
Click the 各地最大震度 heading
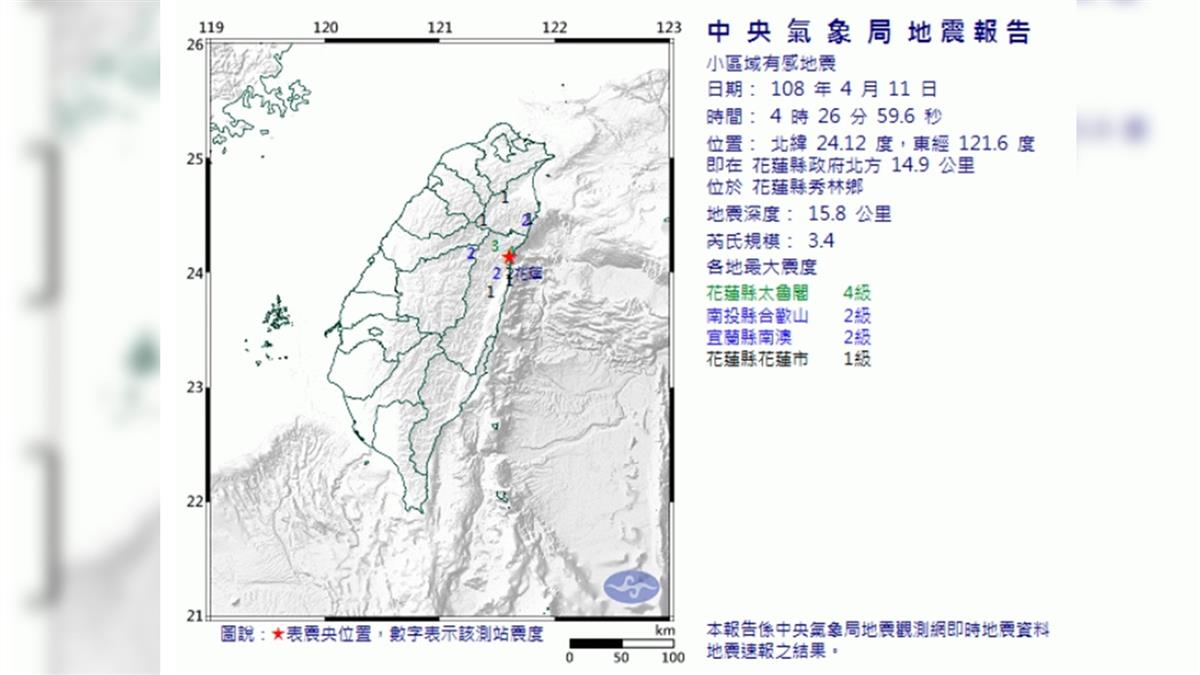point(761,267)
